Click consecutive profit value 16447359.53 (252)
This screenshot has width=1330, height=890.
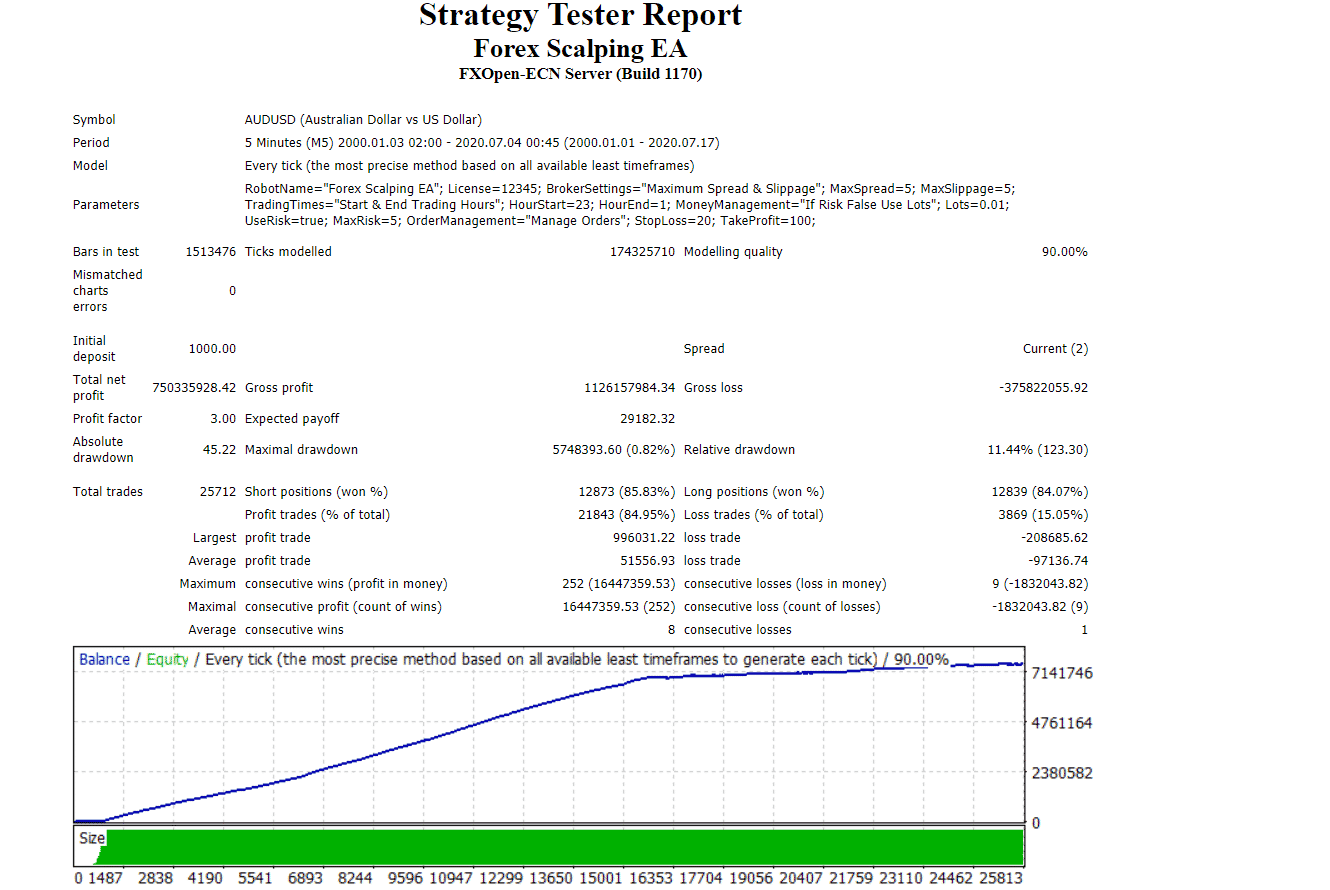coord(619,607)
